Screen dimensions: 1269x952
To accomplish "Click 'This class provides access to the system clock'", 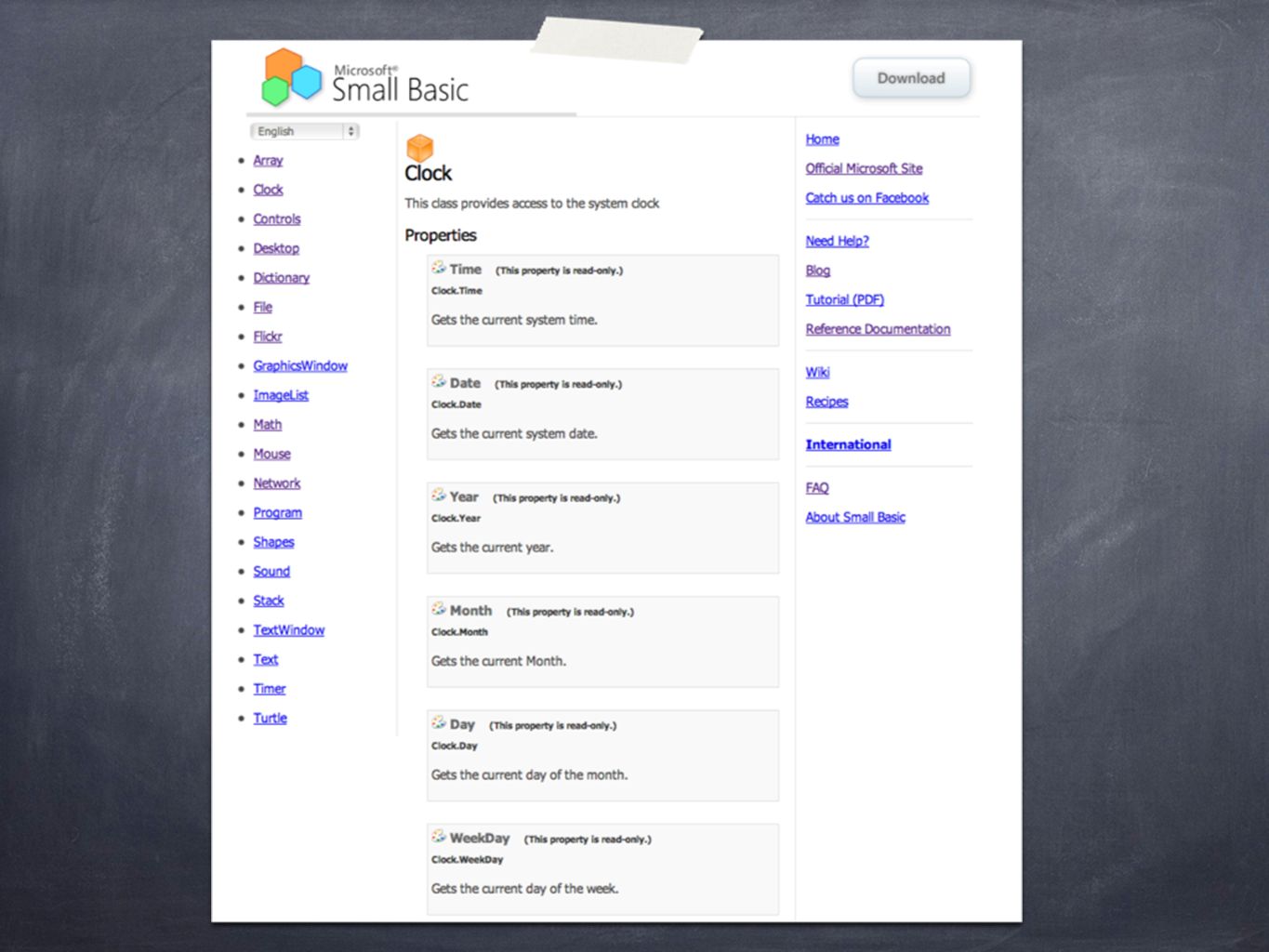I will tap(532, 203).
